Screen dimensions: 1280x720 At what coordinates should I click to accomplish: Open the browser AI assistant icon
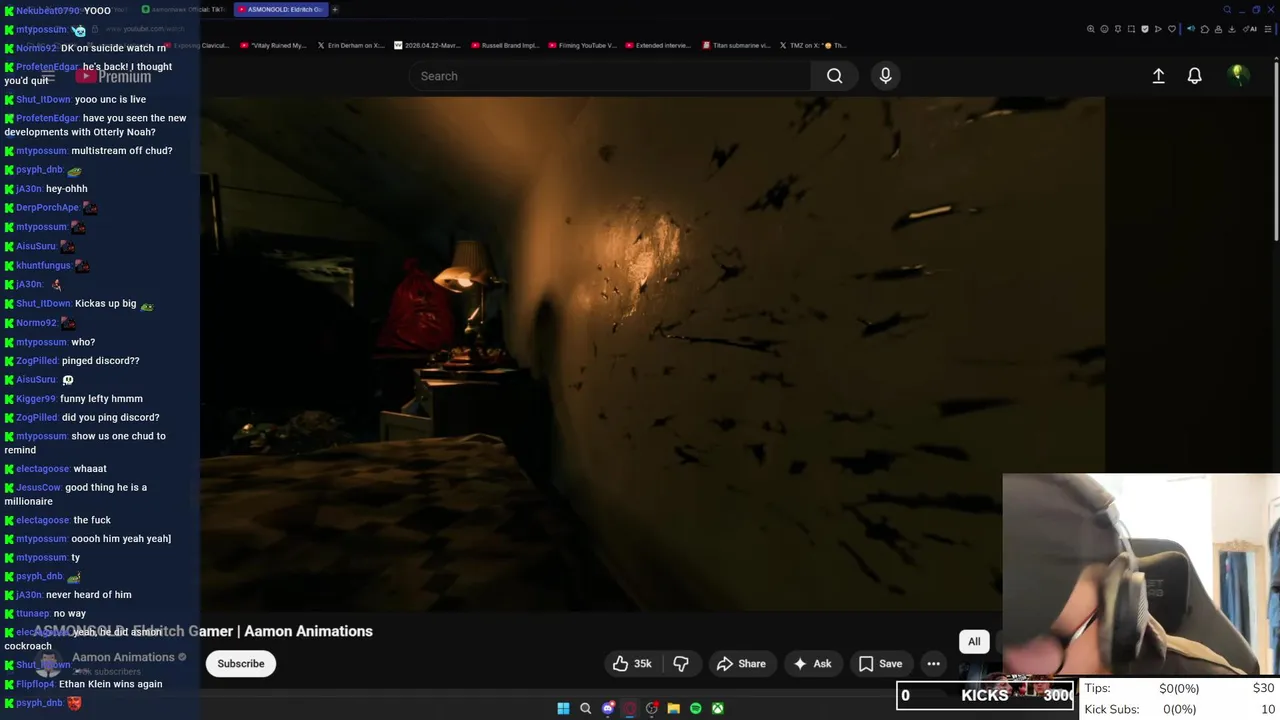(1250, 29)
